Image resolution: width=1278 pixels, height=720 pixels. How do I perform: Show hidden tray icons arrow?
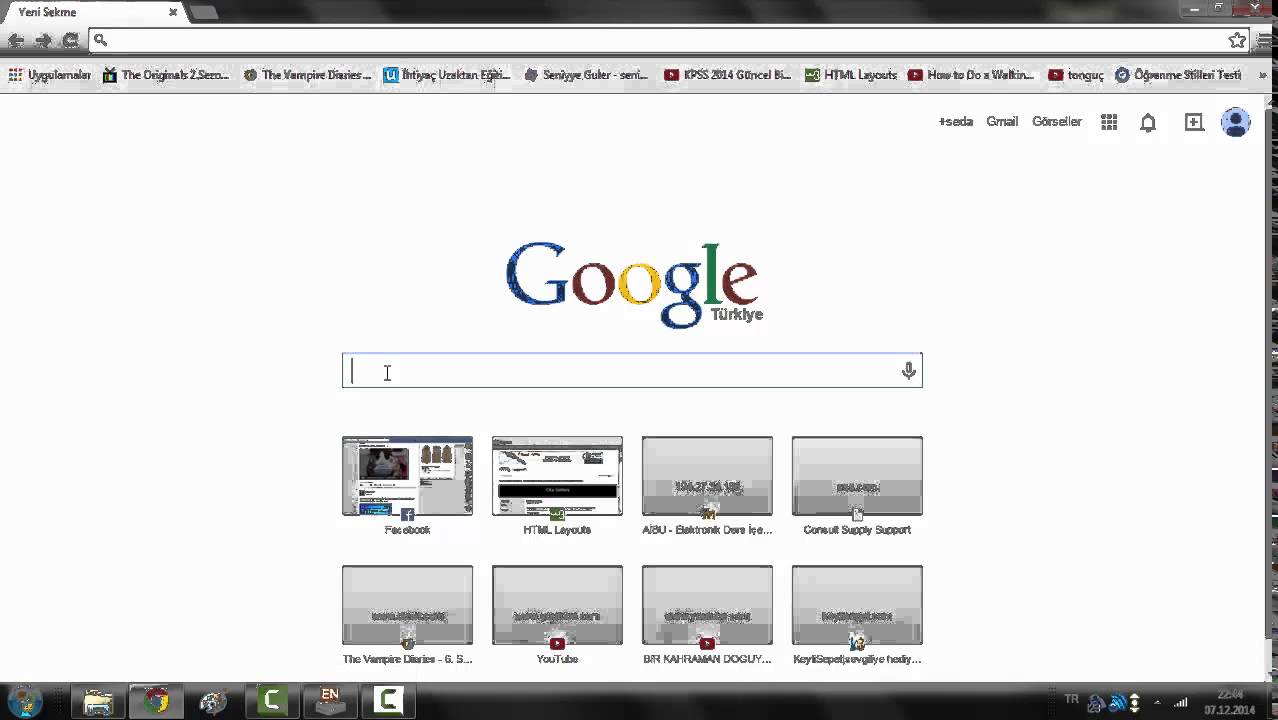click(1157, 702)
